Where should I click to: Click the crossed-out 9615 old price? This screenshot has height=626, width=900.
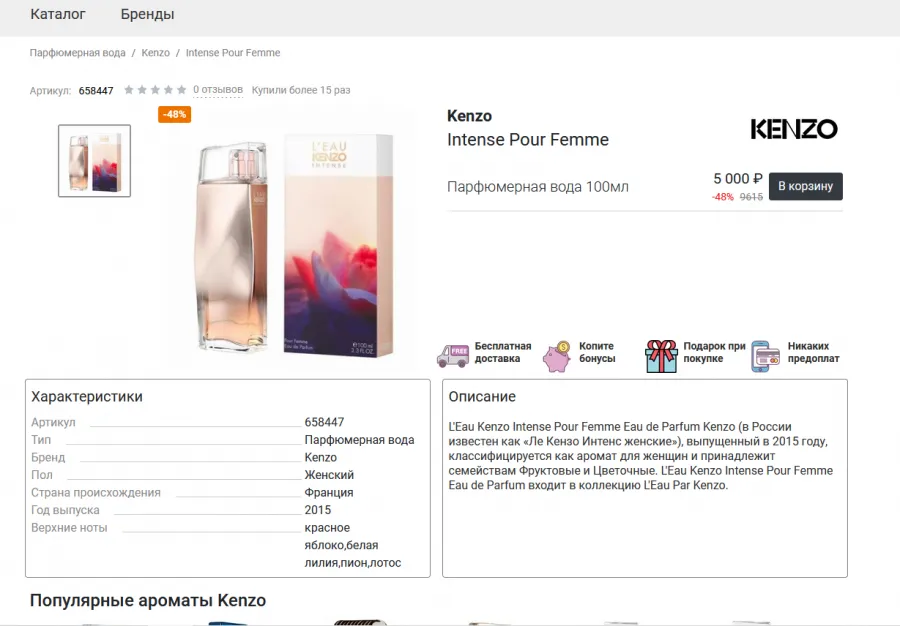point(751,197)
